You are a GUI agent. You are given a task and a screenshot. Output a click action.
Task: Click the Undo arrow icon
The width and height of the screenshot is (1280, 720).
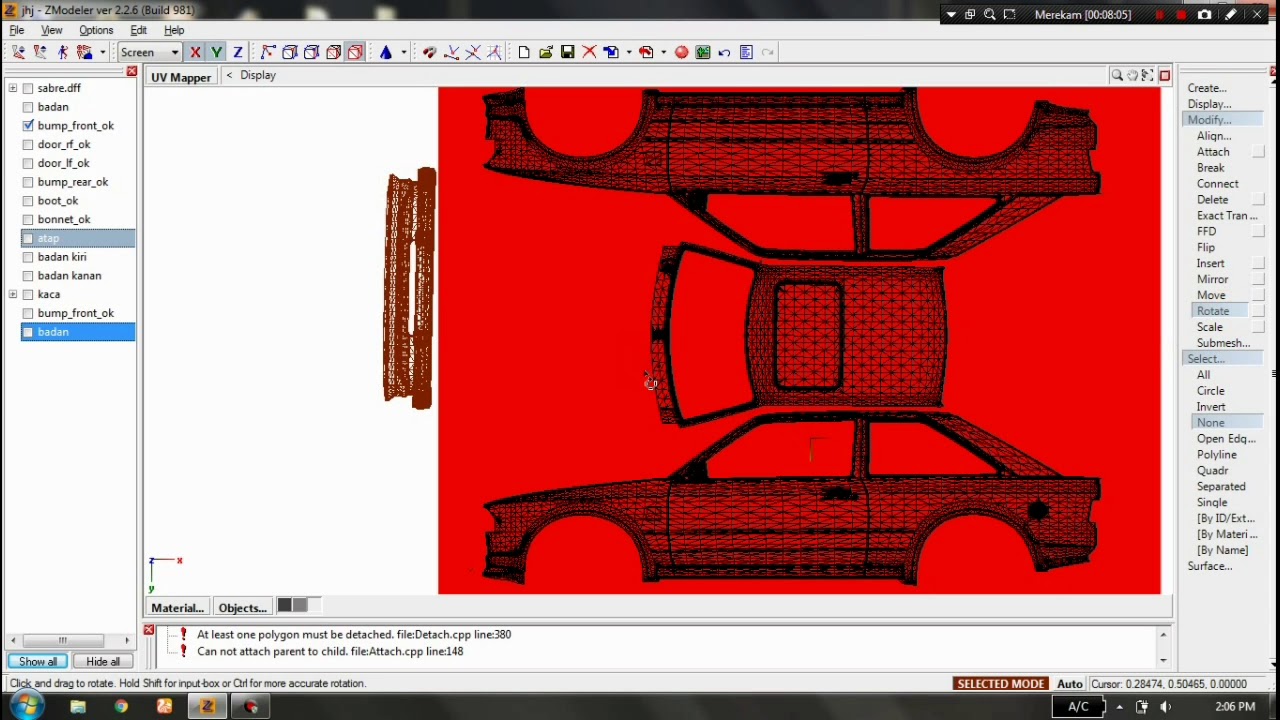(x=725, y=52)
